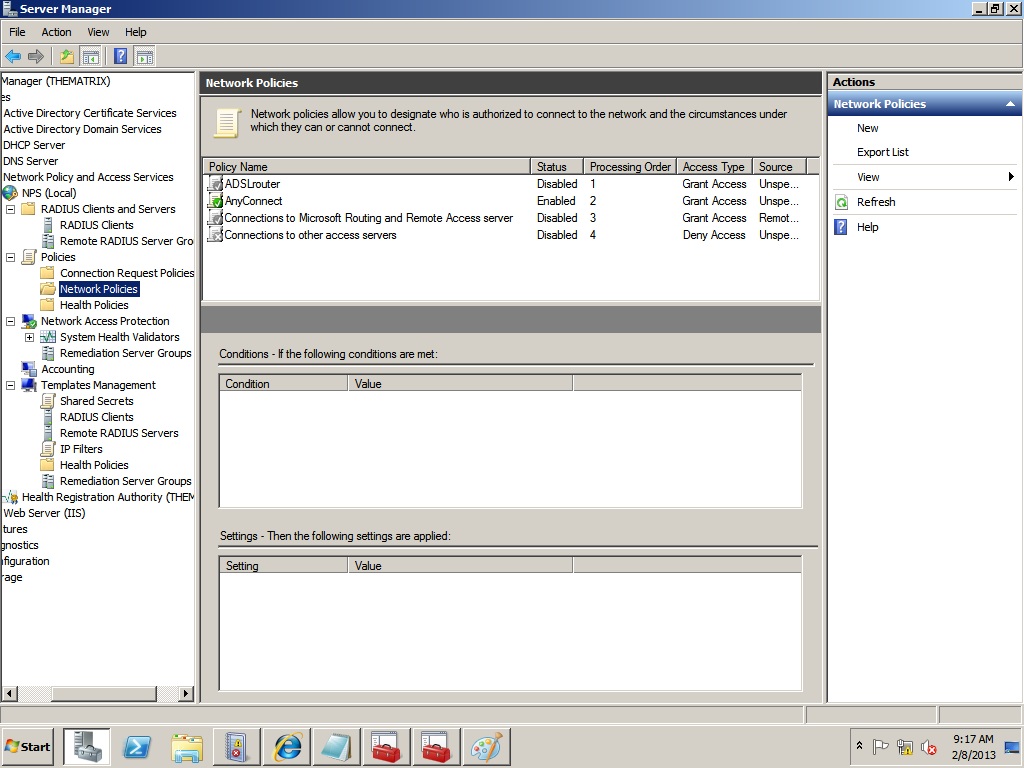The width and height of the screenshot is (1024, 768).
Task: Click the Forward arrow toolbar icon
Action: pyautogui.click(x=36, y=56)
